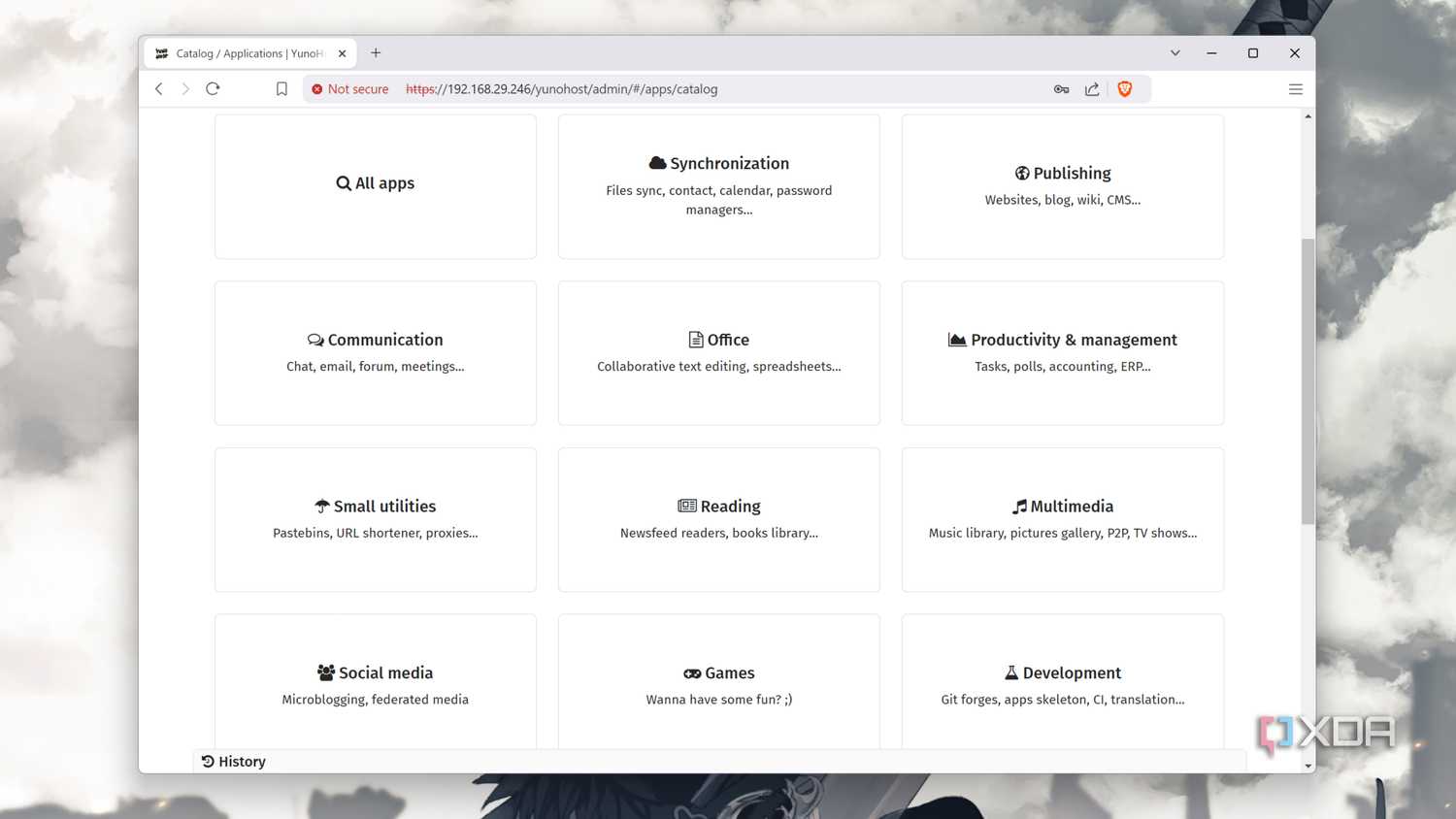Click the chart icon beside Productivity & management
This screenshot has height=819, width=1456.
point(957,340)
